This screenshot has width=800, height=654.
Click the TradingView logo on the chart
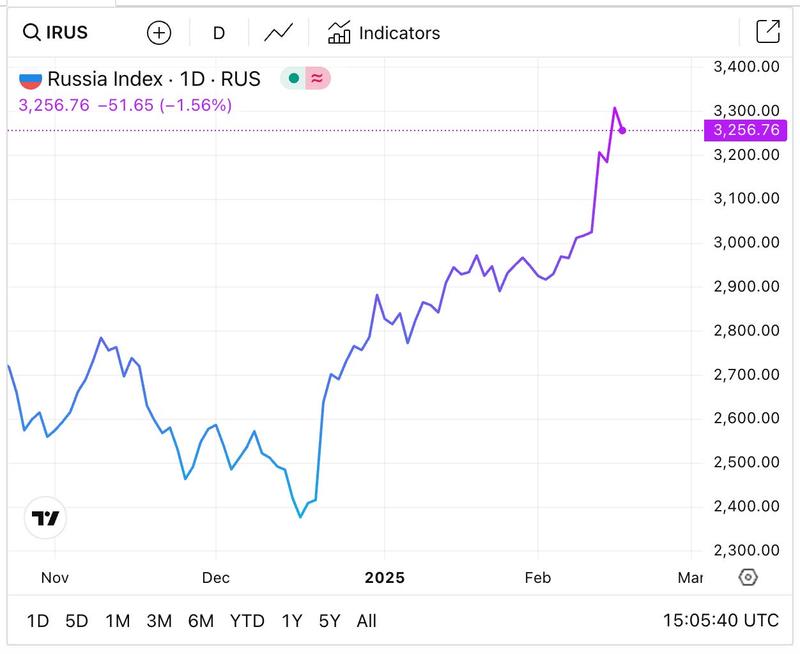[x=46, y=518]
